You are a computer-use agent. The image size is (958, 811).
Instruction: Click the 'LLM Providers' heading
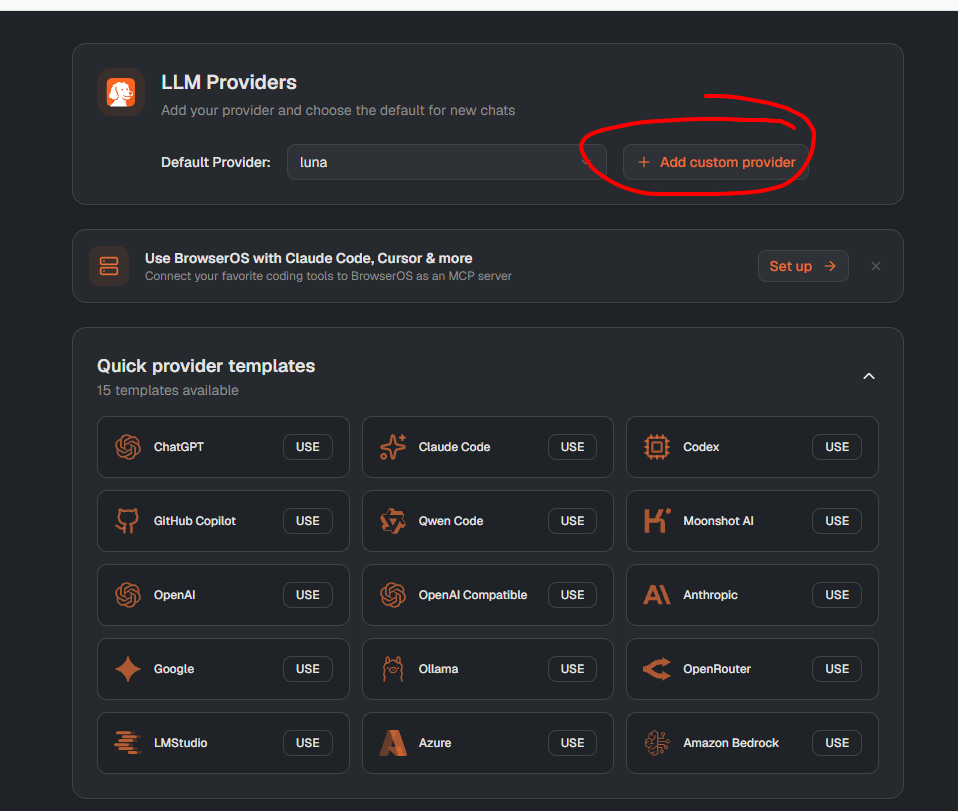pos(229,82)
